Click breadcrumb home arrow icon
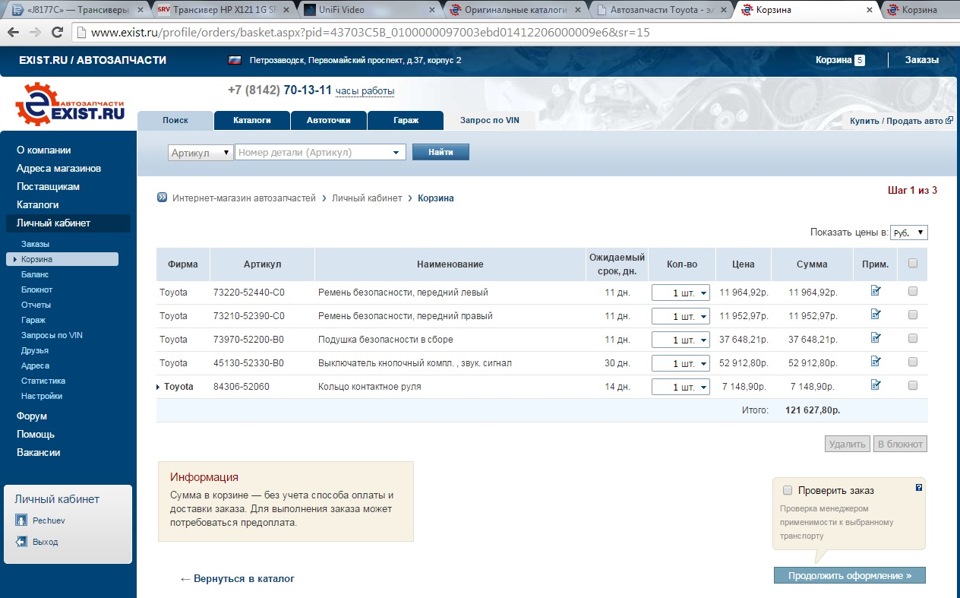 point(162,197)
